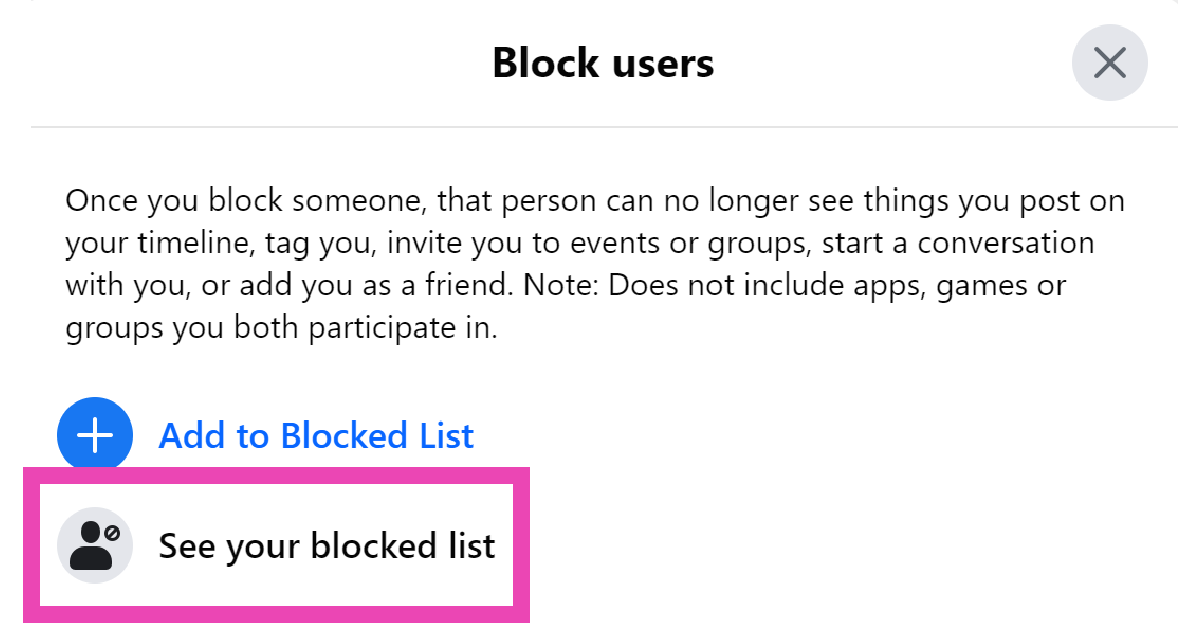Select the blocked-person icon beside See your blocked list

[x=94, y=545]
